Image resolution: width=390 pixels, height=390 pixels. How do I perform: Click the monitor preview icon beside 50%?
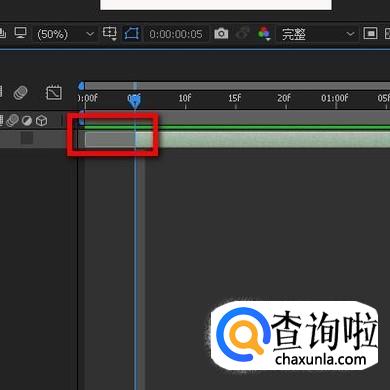20,33
